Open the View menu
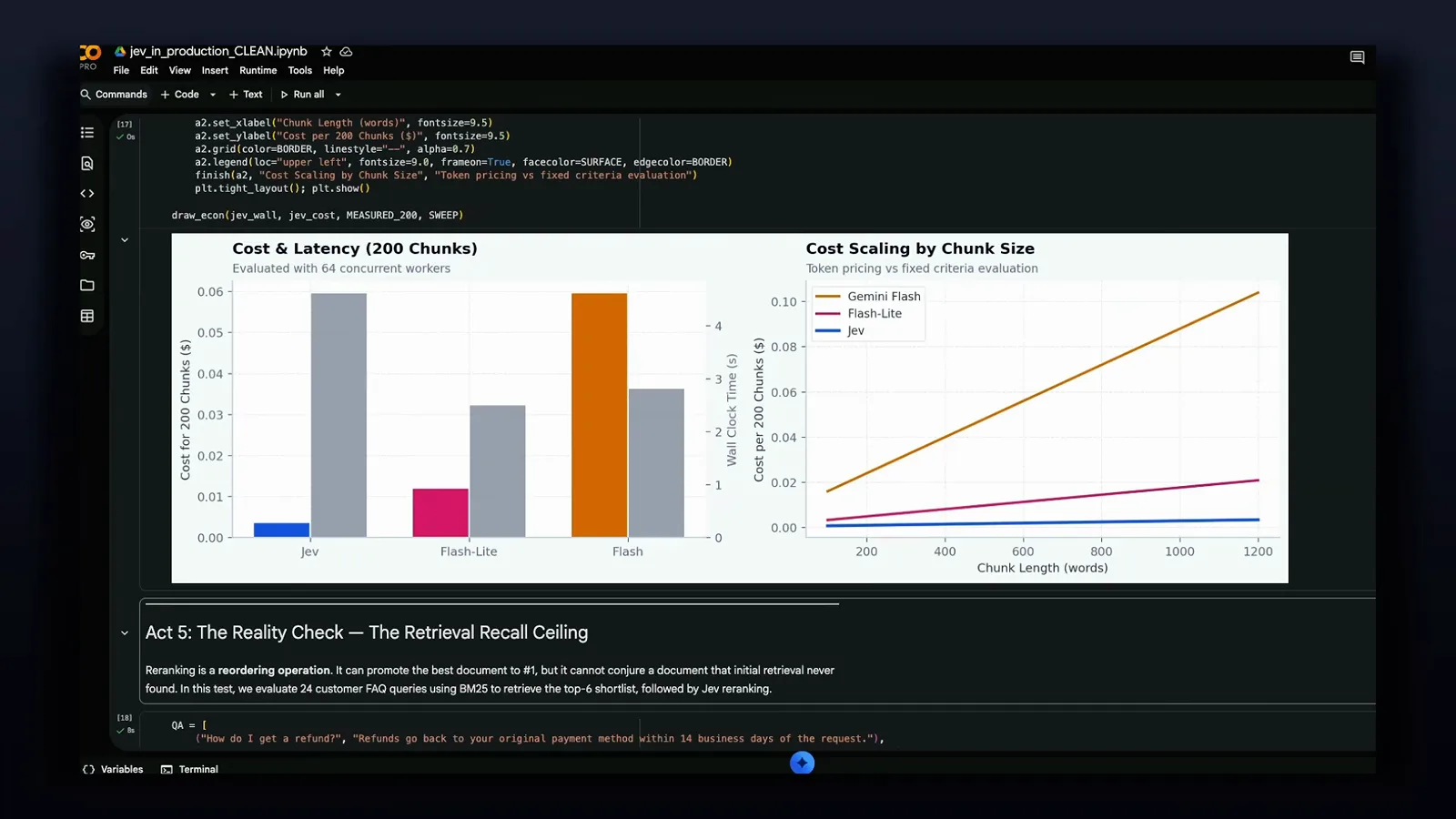This screenshot has width=1456, height=819. 180,71
